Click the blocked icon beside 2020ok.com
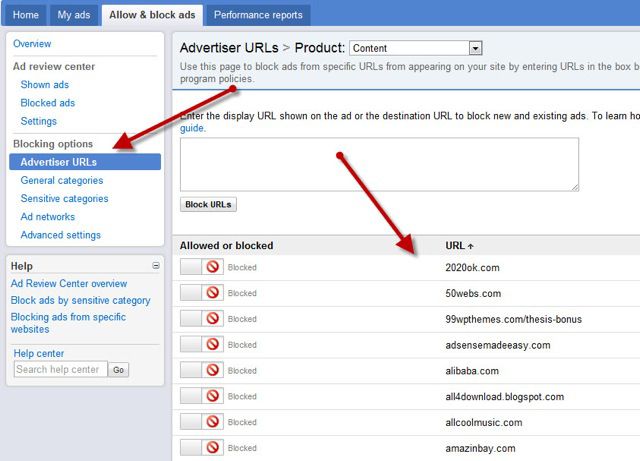The height and width of the screenshot is (461, 640). click(212, 268)
